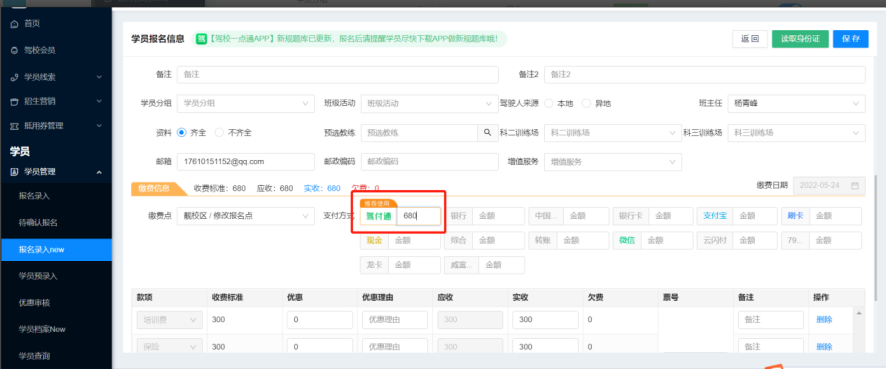Click the 驾校会员 member icon in the sidebar
886x369 pixels.
point(15,50)
